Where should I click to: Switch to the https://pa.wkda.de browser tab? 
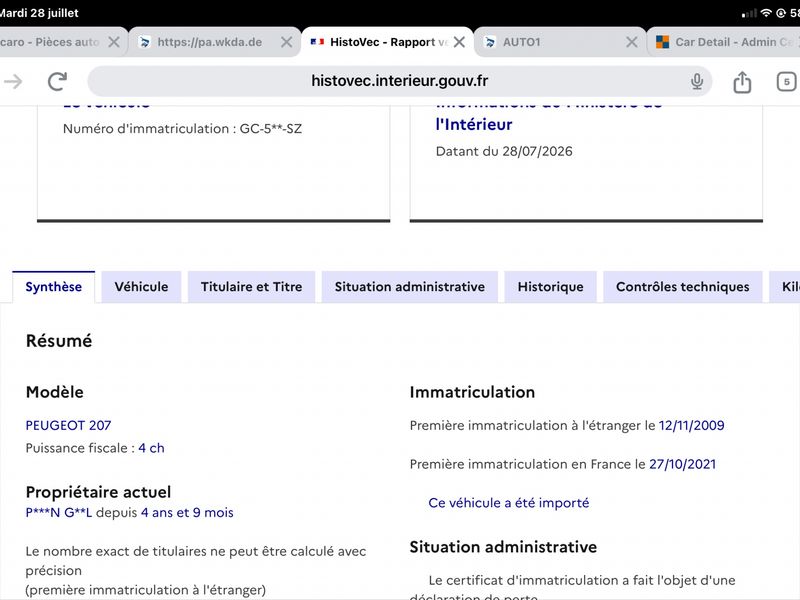(214, 42)
